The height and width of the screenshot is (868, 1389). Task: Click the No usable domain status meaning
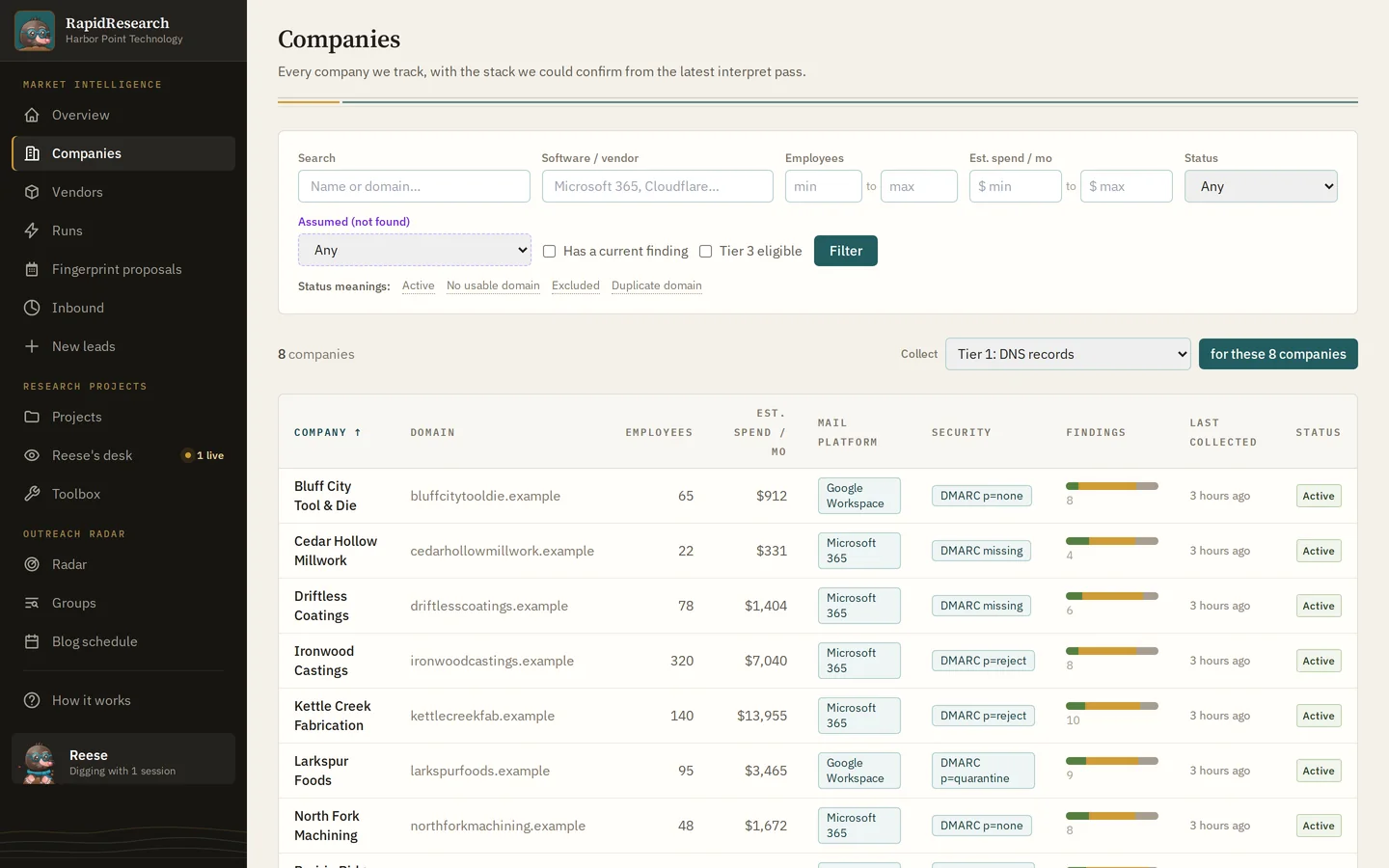(x=493, y=285)
